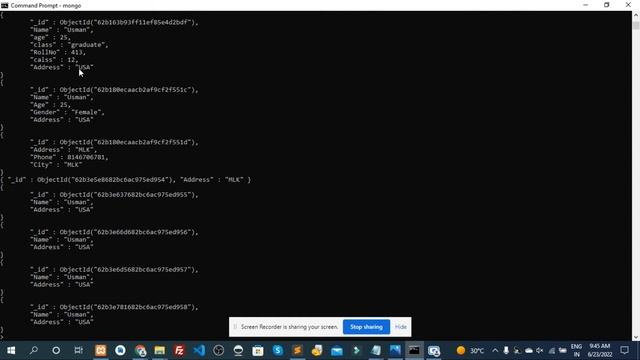Screen dimensions: 640x360
Task: Open XAMPP from the taskbar
Action: pyautogui.click(x=101, y=350)
